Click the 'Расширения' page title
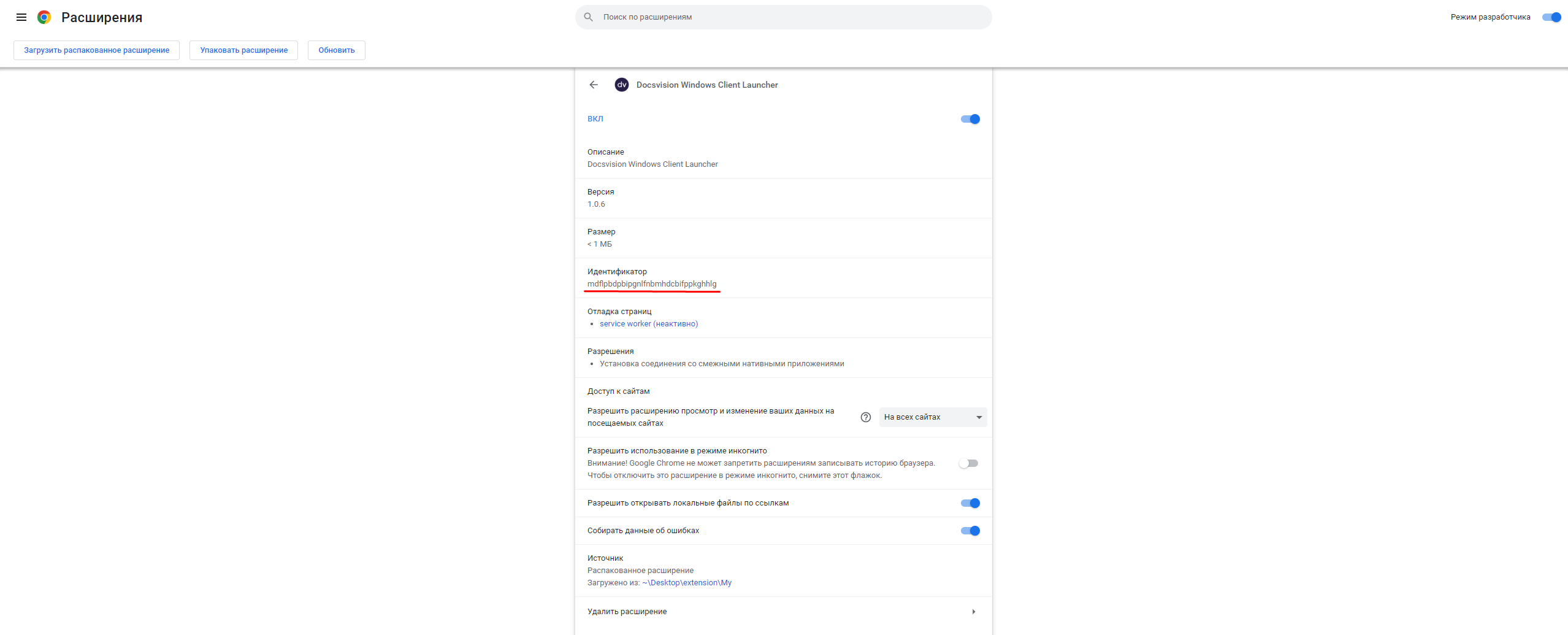This screenshot has width=1568, height=635. pyautogui.click(x=102, y=17)
